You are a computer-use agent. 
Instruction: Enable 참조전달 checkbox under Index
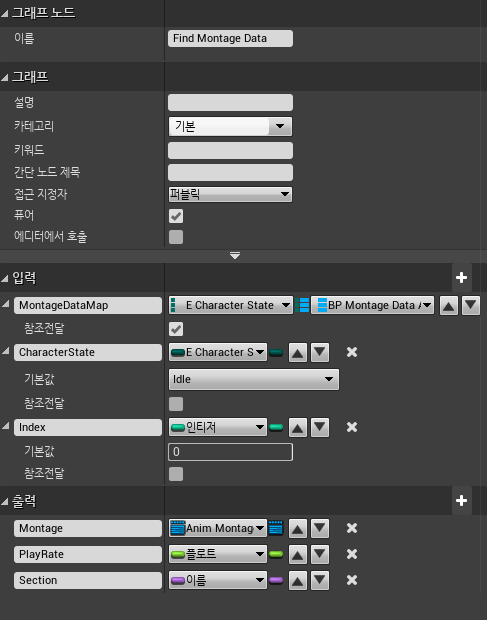(x=176, y=474)
